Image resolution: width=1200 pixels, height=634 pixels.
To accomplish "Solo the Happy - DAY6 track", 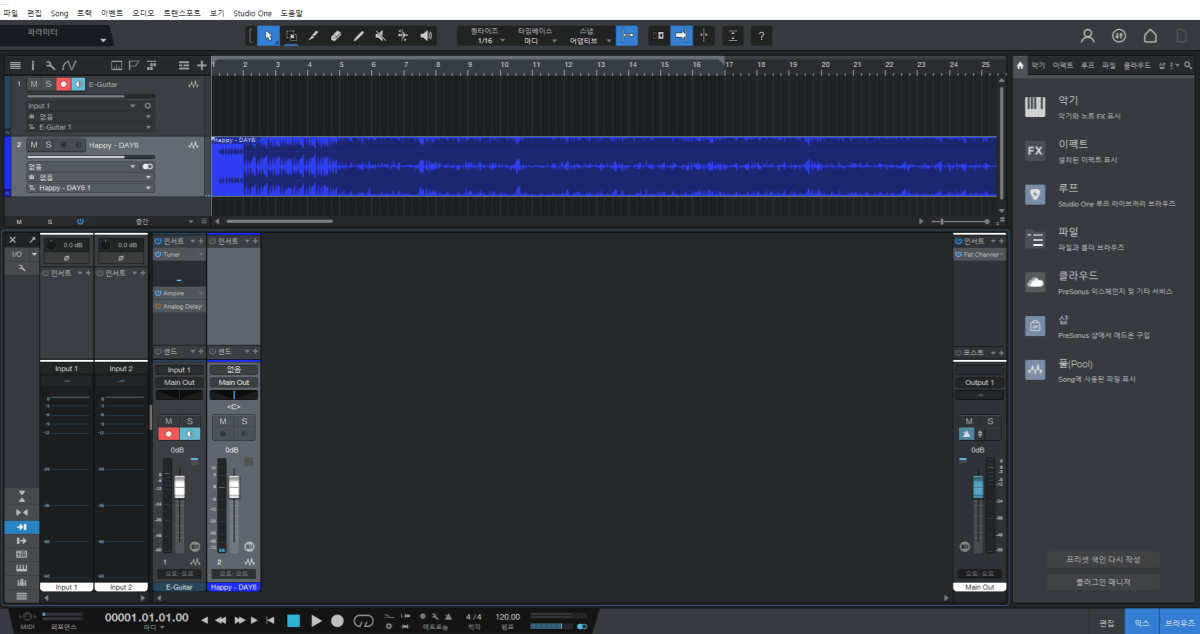I will pos(48,145).
